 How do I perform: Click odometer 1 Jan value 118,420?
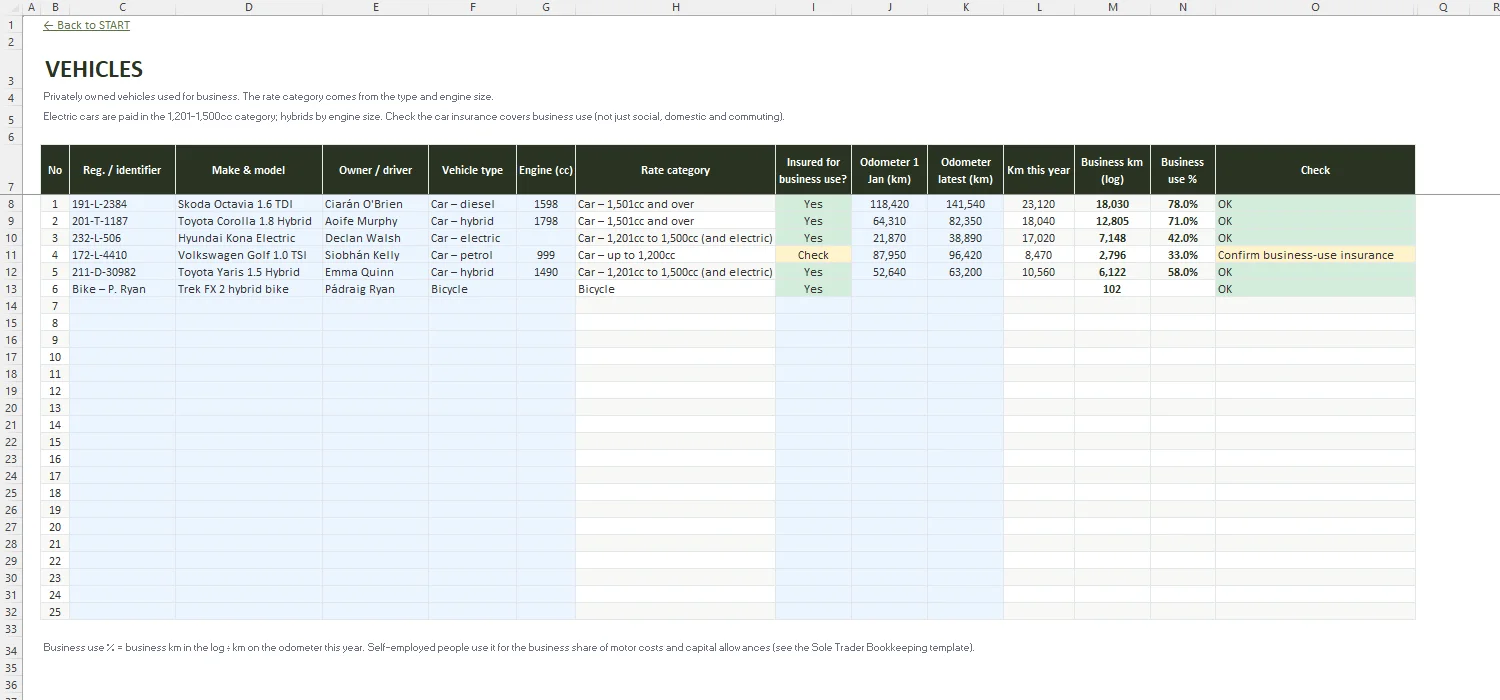tap(889, 204)
